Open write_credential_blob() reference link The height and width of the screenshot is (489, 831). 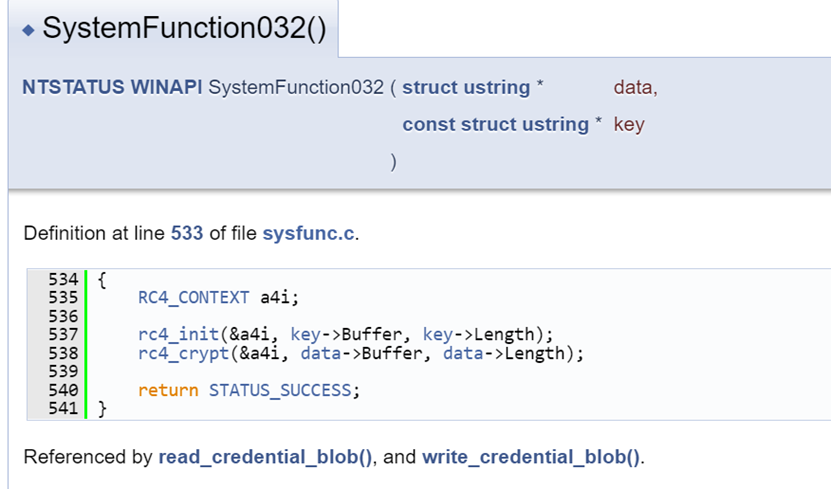click(x=531, y=457)
